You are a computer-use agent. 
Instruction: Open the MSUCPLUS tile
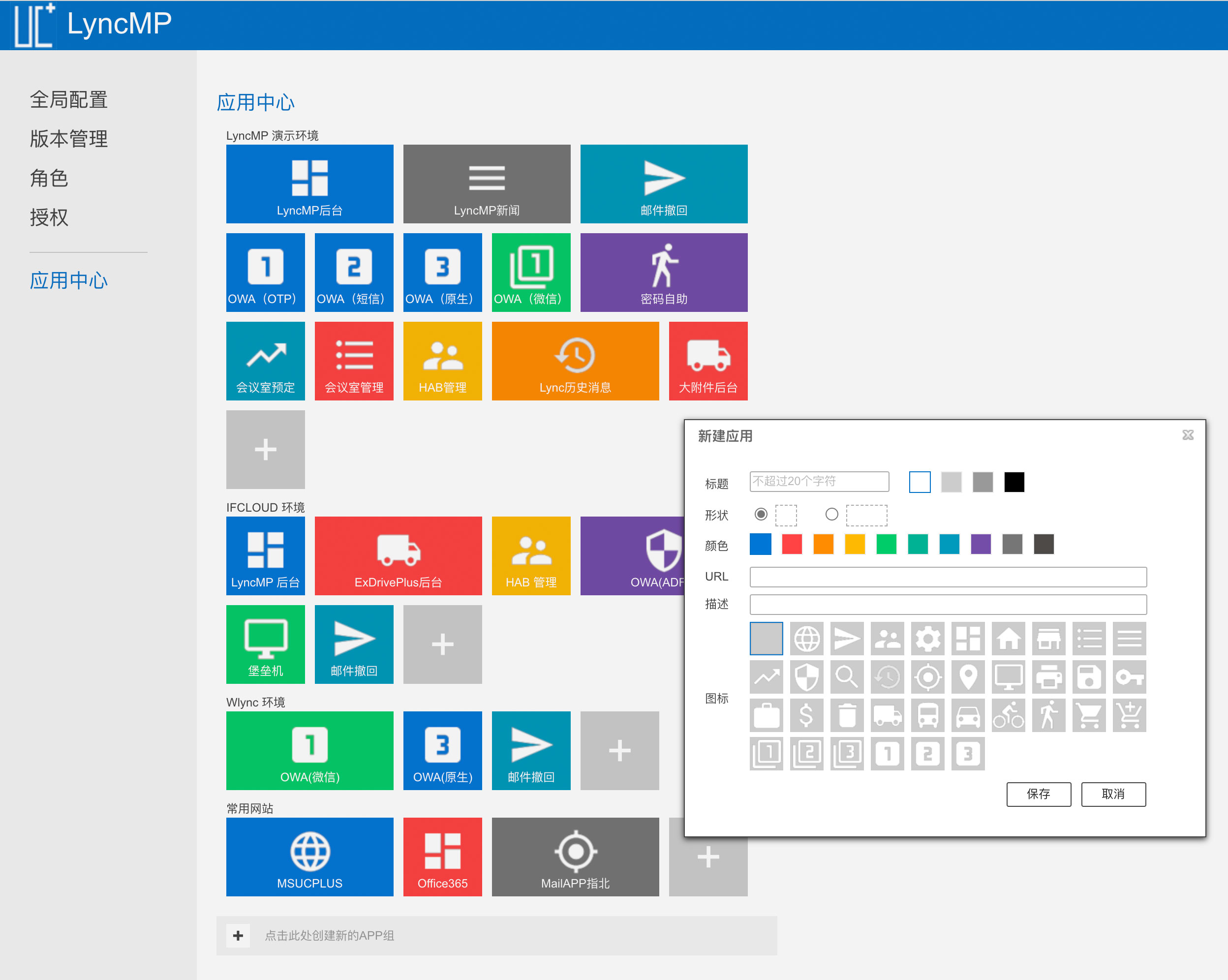310,857
